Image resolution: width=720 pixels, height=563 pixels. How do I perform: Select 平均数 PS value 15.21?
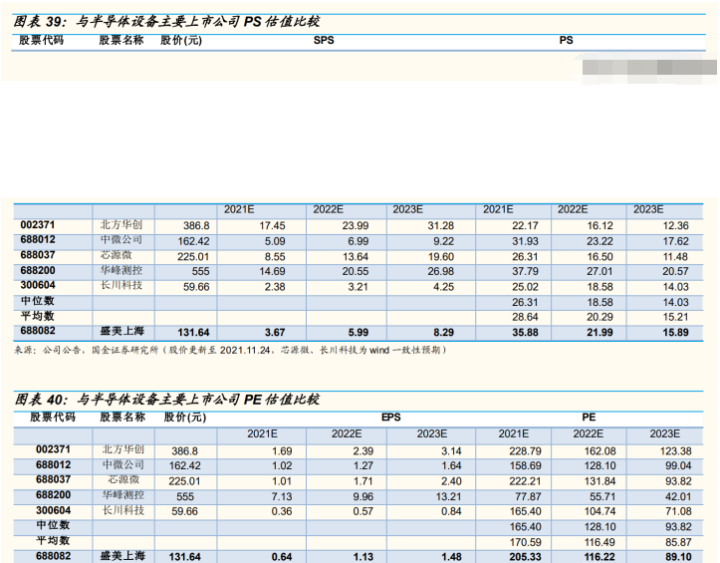point(675,317)
